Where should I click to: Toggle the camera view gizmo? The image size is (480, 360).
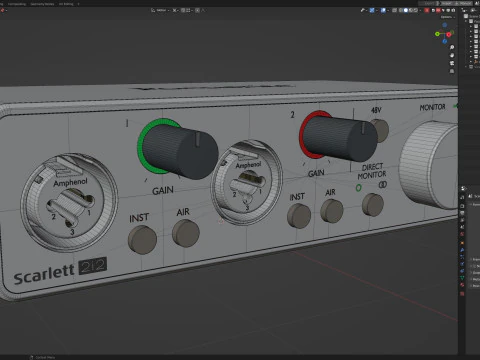click(452, 63)
